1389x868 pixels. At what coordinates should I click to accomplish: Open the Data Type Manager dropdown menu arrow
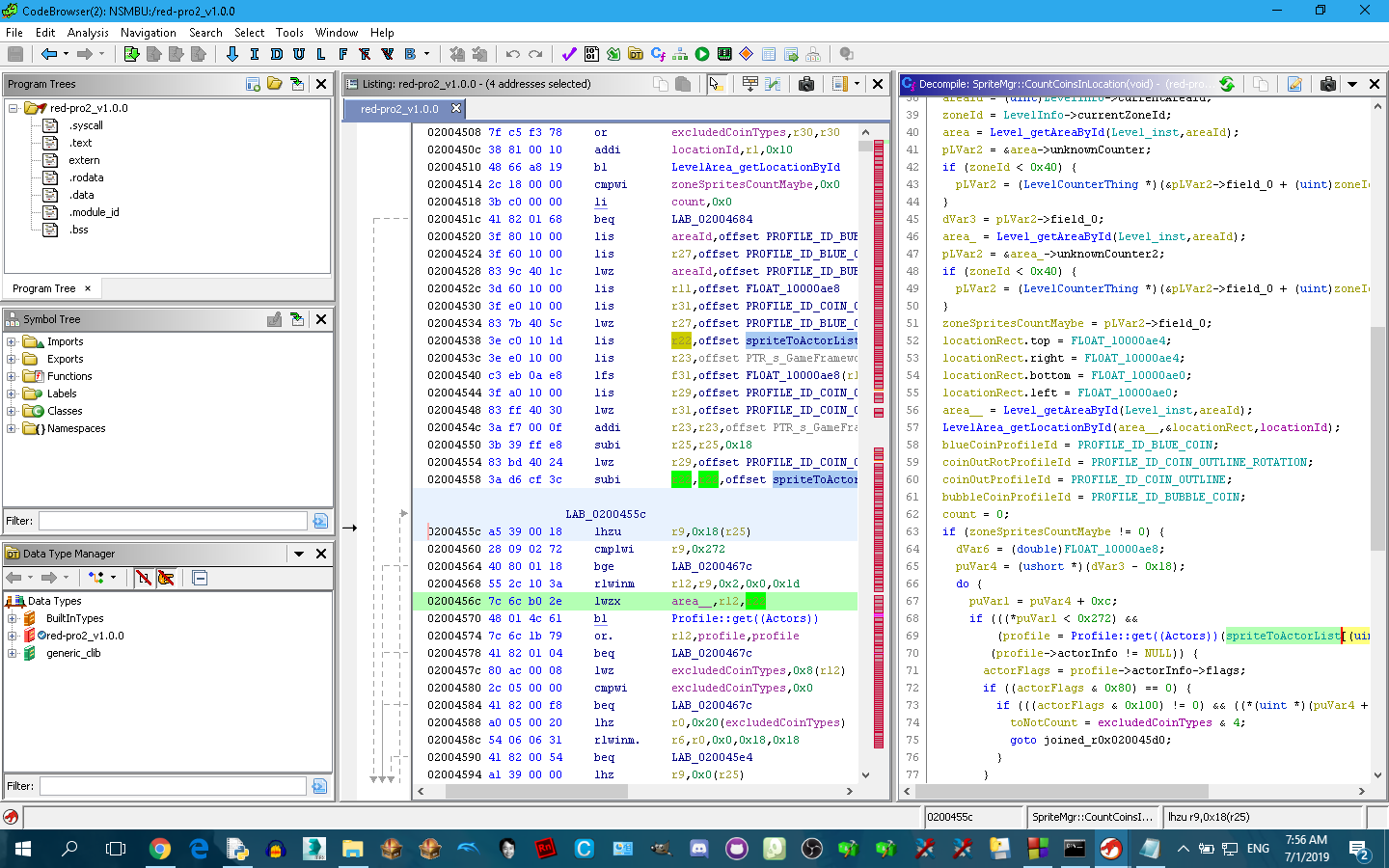[299, 554]
